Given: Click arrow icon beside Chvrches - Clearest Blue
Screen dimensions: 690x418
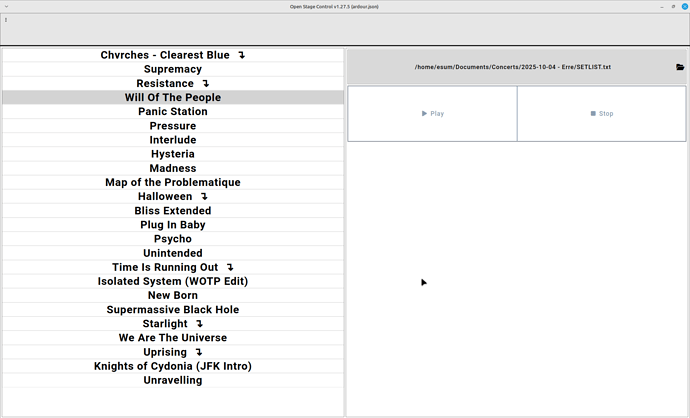Looking at the screenshot, I should click(x=241, y=56).
